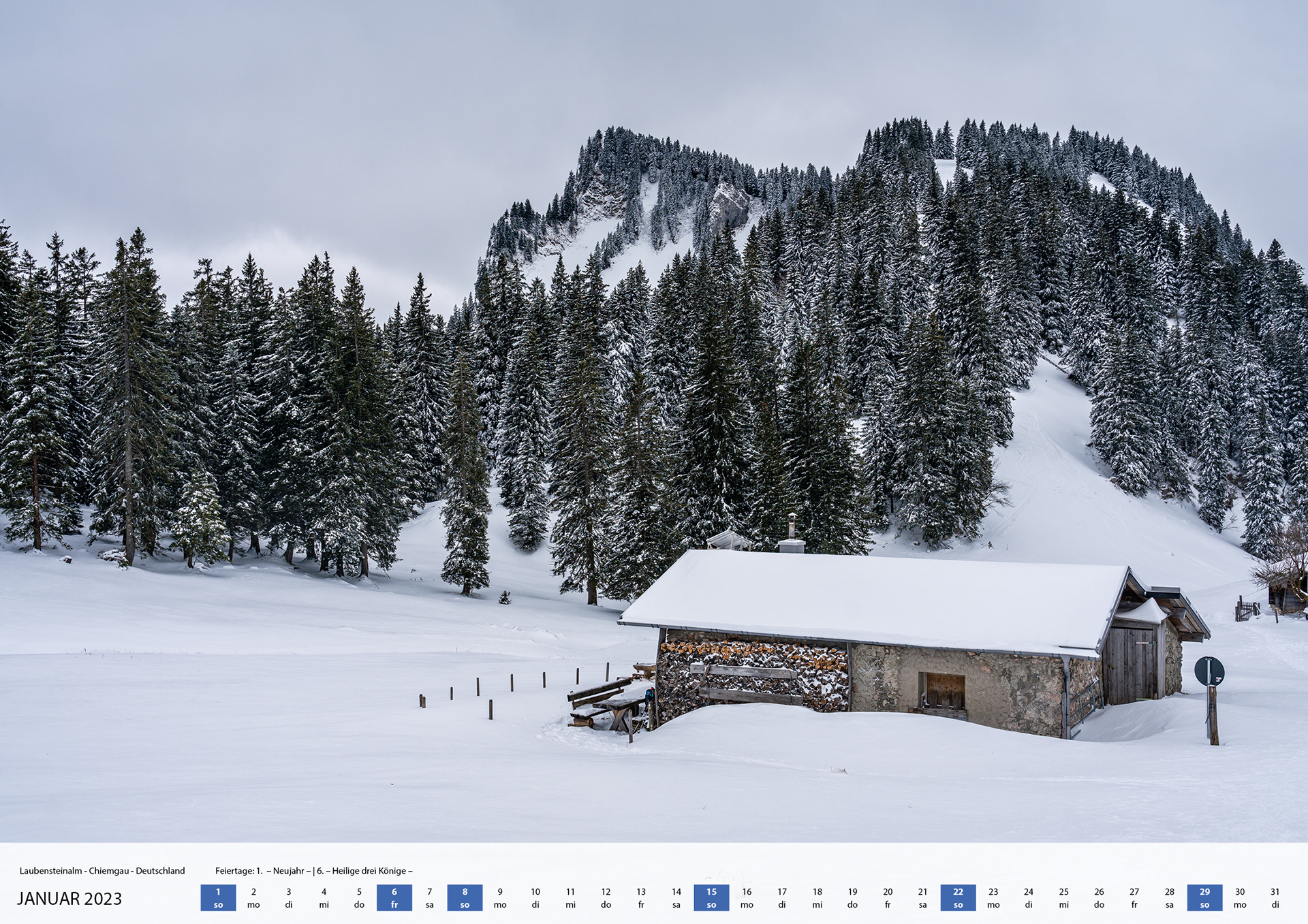The height and width of the screenshot is (924, 1308).
Task: Click the round sign on the post
Action: (1209, 671)
